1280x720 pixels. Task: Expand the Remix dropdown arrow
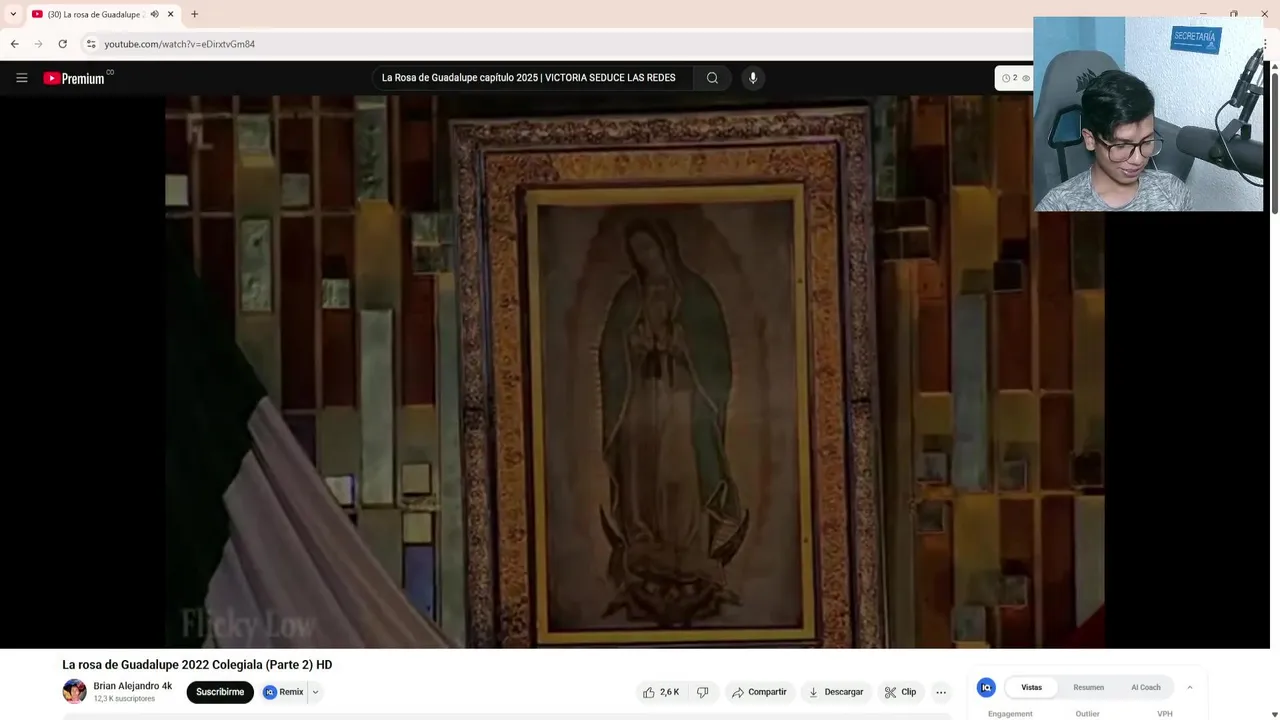(x=315, y=692)
